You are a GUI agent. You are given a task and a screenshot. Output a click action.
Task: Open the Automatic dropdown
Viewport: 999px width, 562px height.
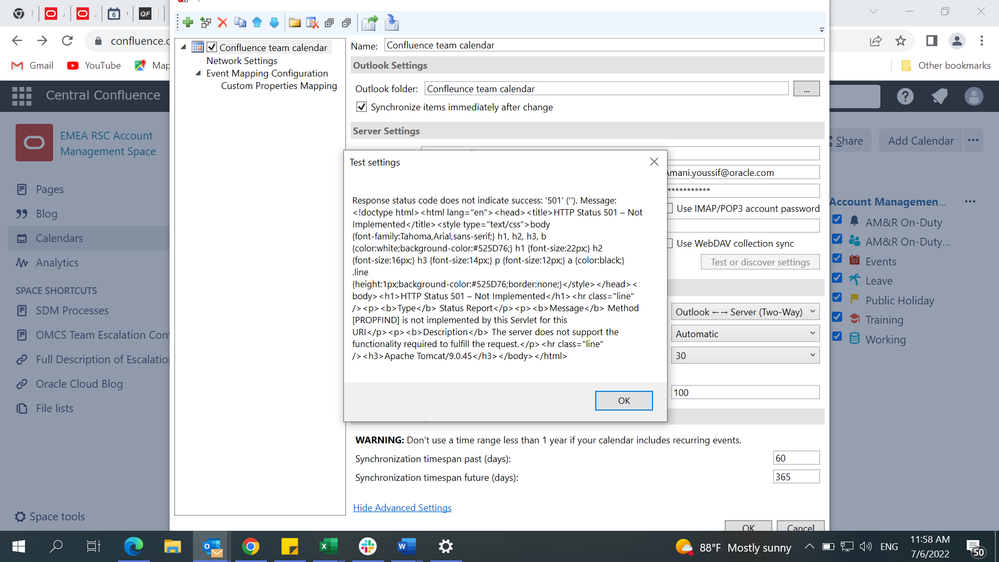coord(745,334)
